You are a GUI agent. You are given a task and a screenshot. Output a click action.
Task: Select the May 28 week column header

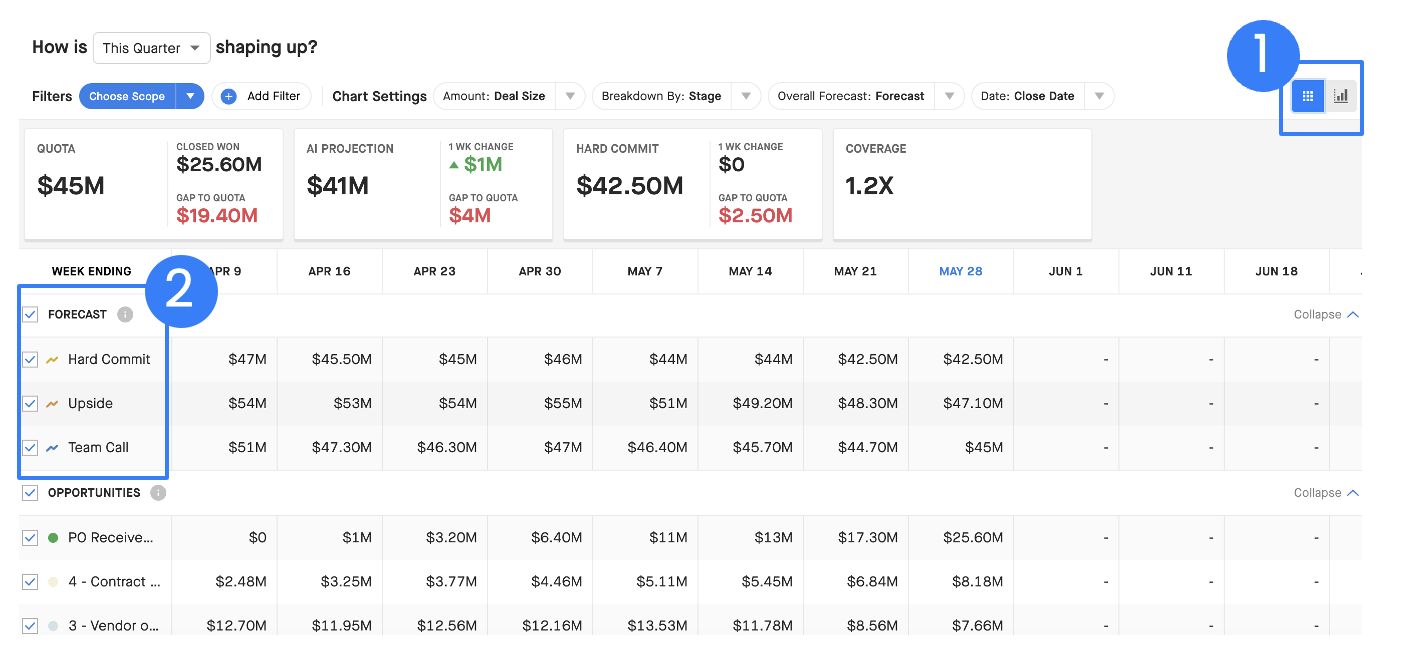pos(960,271)
